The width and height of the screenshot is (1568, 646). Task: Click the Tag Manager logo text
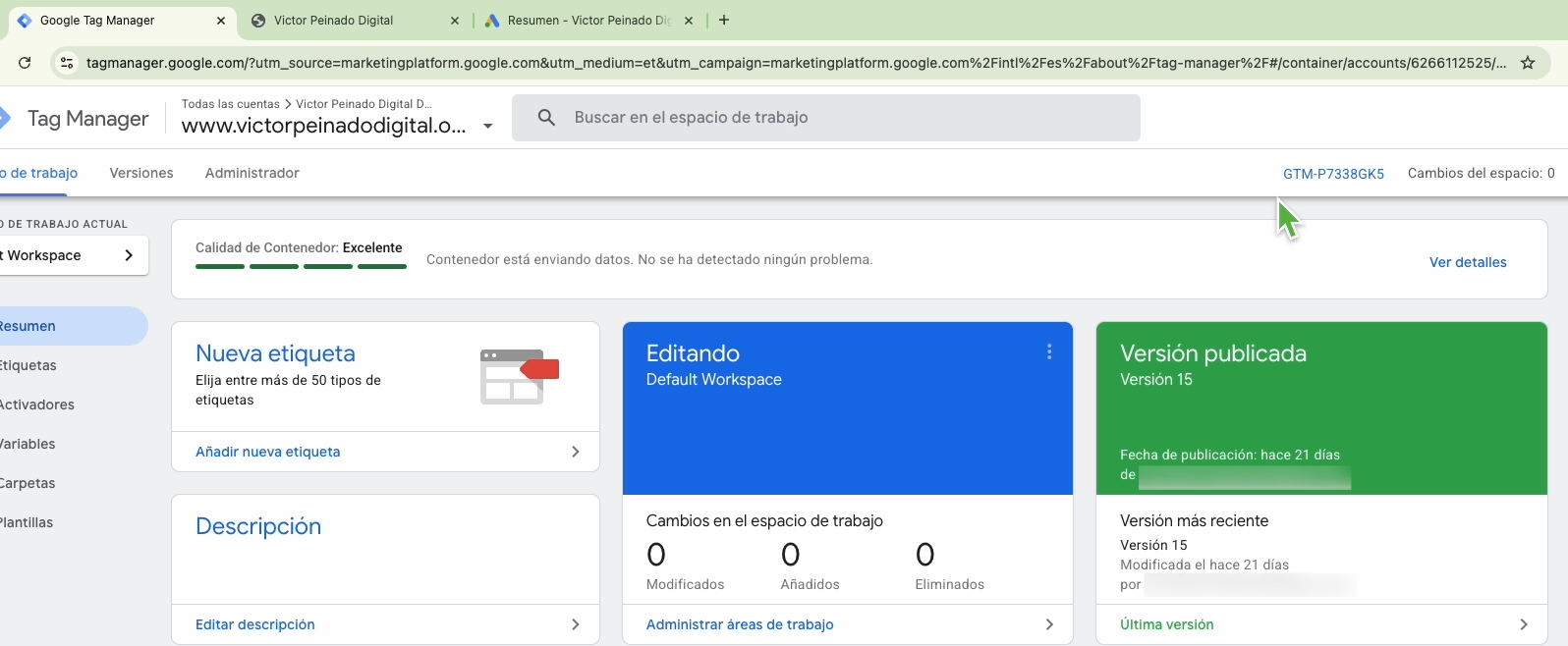pyautogui.click(x=87, y=118)
